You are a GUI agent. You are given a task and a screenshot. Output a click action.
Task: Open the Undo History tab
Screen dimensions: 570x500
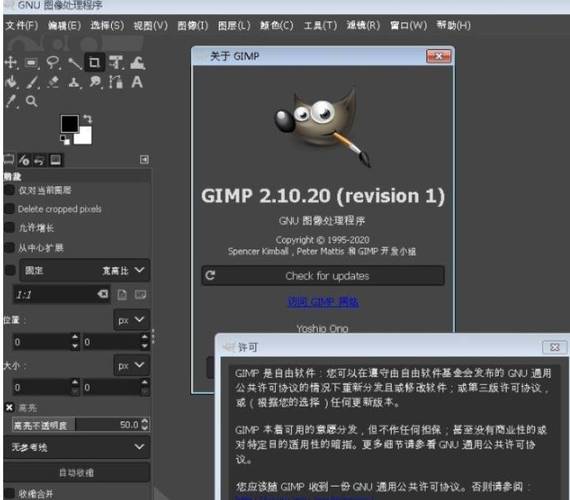(x=39, y=160)
